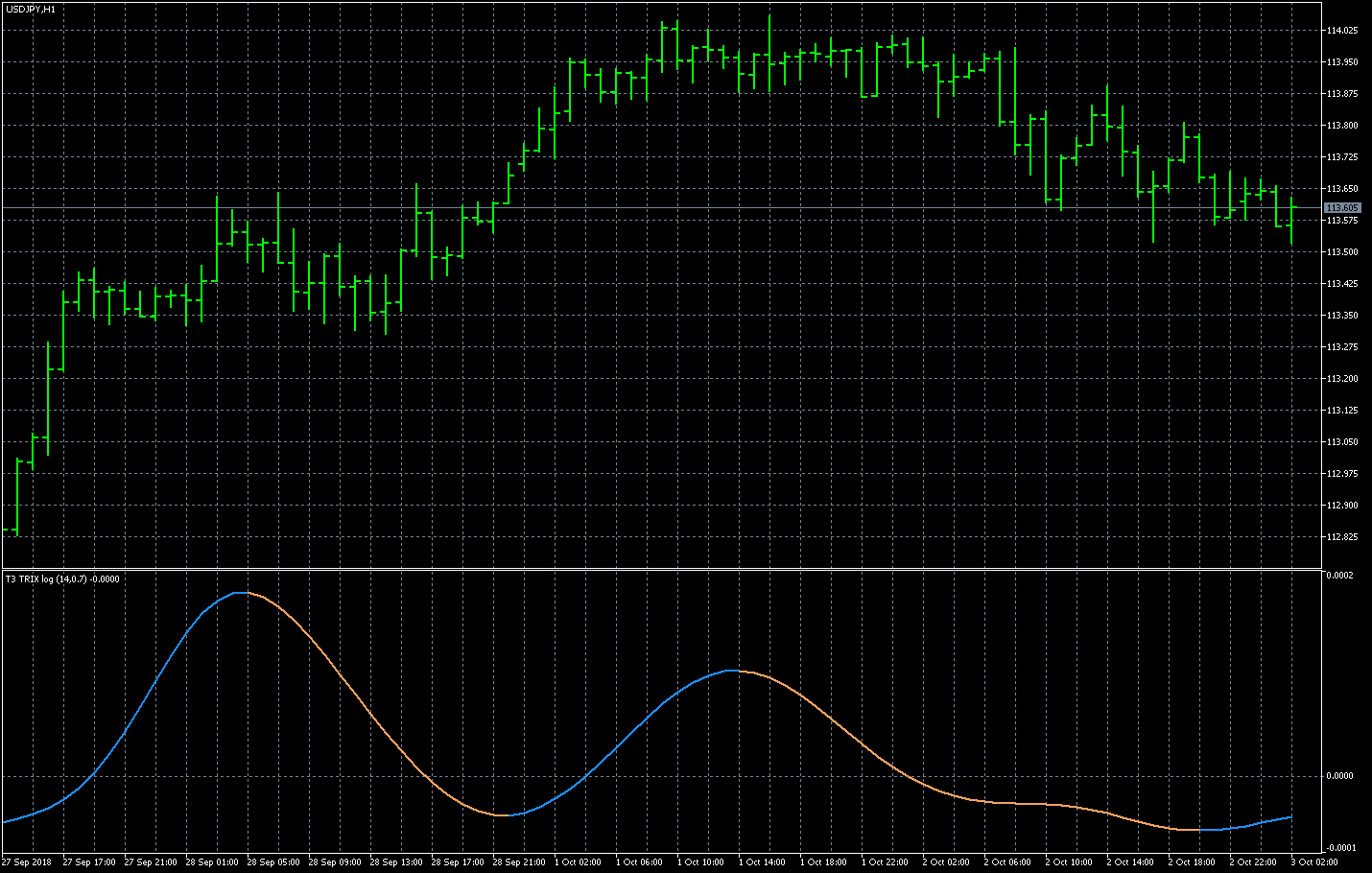Select the 2 Oct 10:00 time label
The height and width of the screenshot is (873, 1372).
coord(1069,862)
